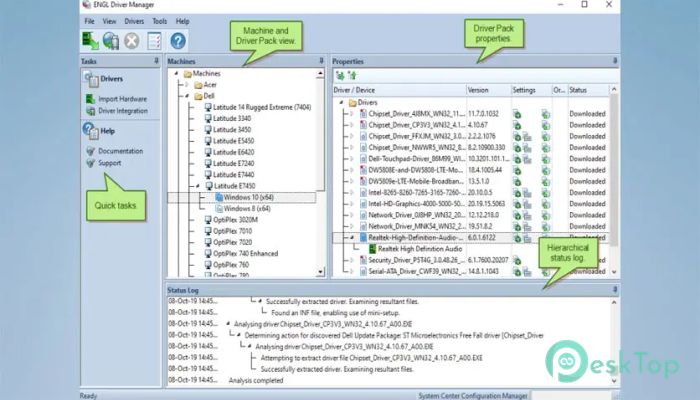This screenshot has height=400, width=700.
Task: Toggle pin on the Properties panel
Action: [x=615, y=61]
